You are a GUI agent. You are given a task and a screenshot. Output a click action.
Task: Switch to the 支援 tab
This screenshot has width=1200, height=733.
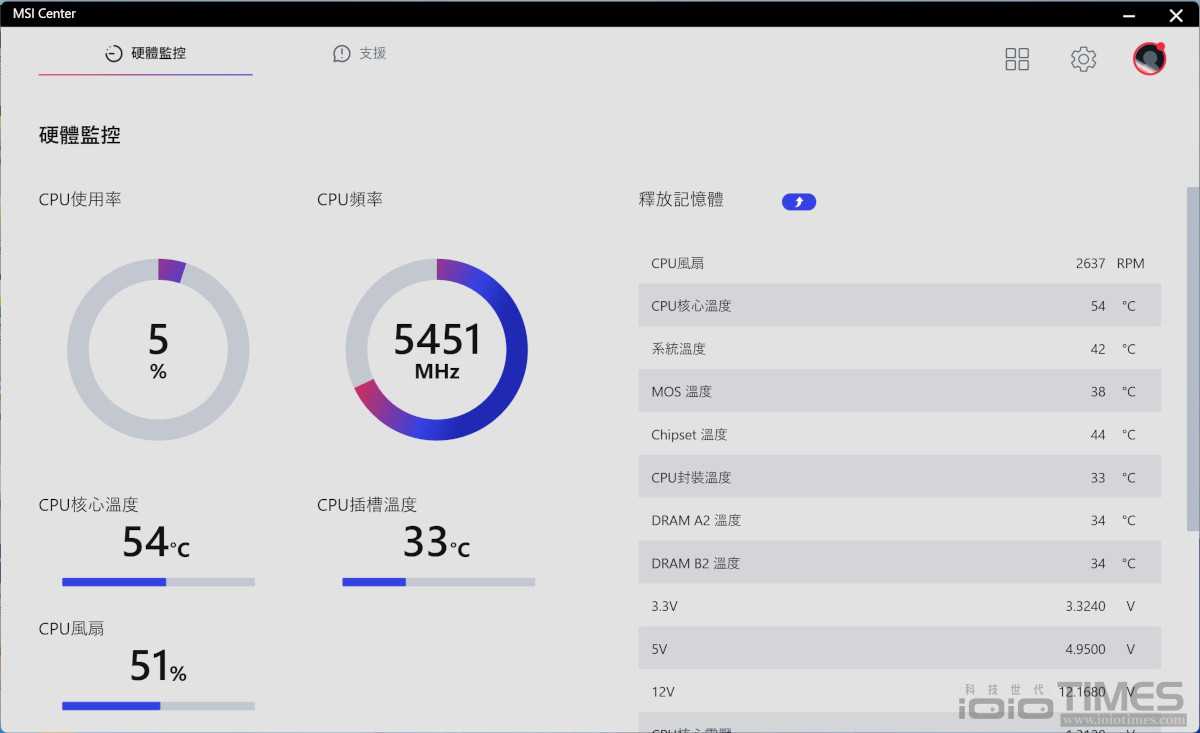click(x=359, y=54)
